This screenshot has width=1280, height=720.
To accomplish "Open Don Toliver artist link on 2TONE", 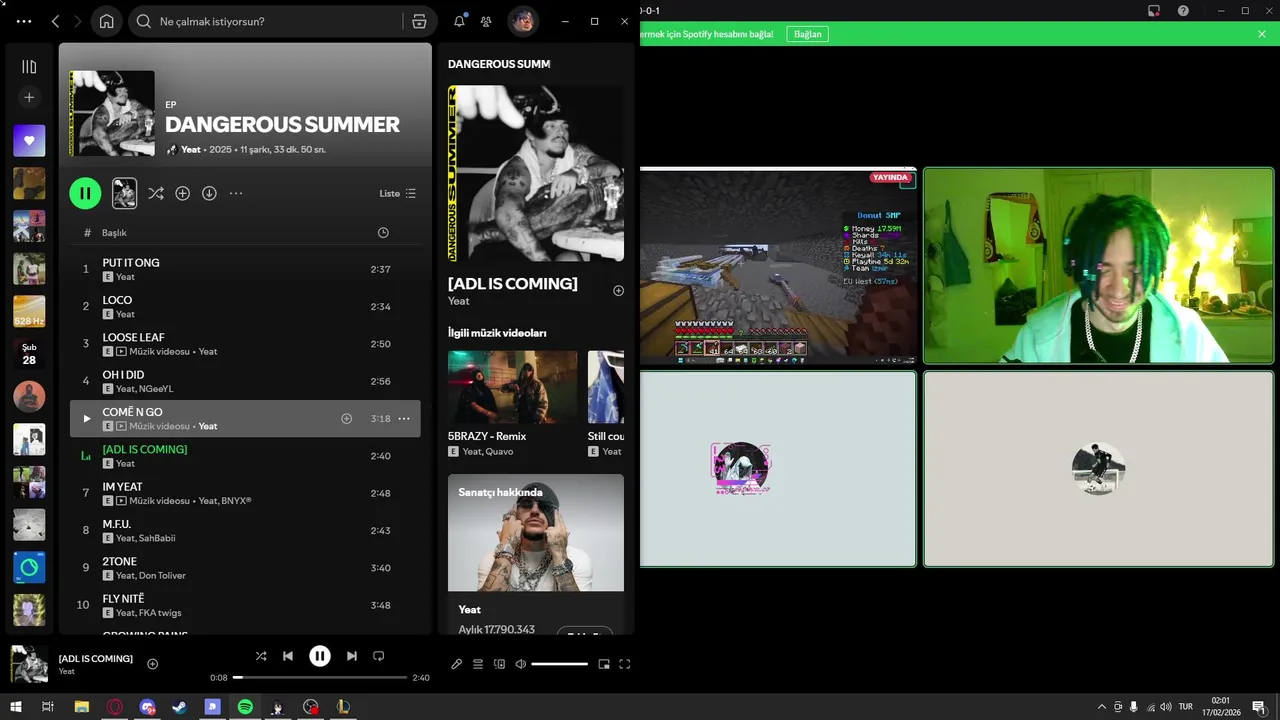I will tap(163, 576).
